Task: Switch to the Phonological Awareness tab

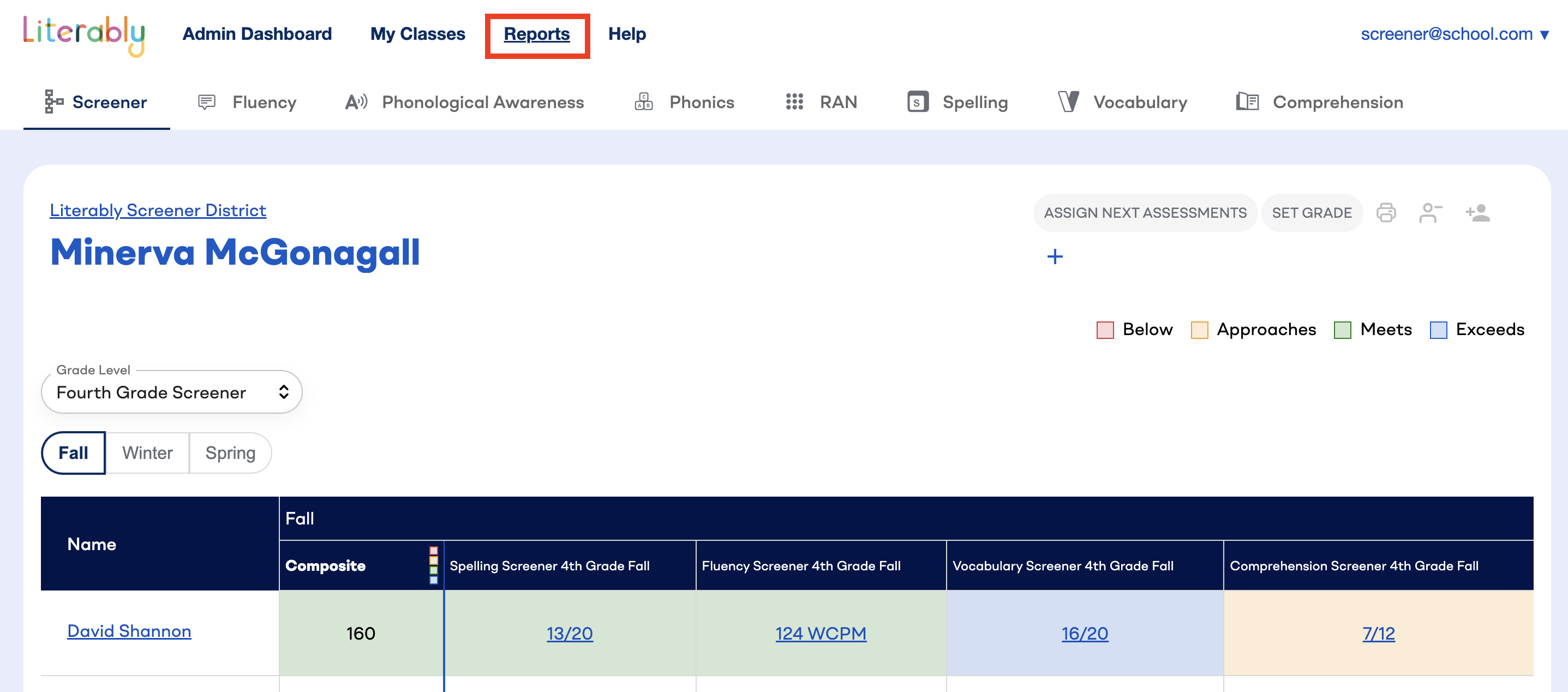Action: tap(464, 102)
